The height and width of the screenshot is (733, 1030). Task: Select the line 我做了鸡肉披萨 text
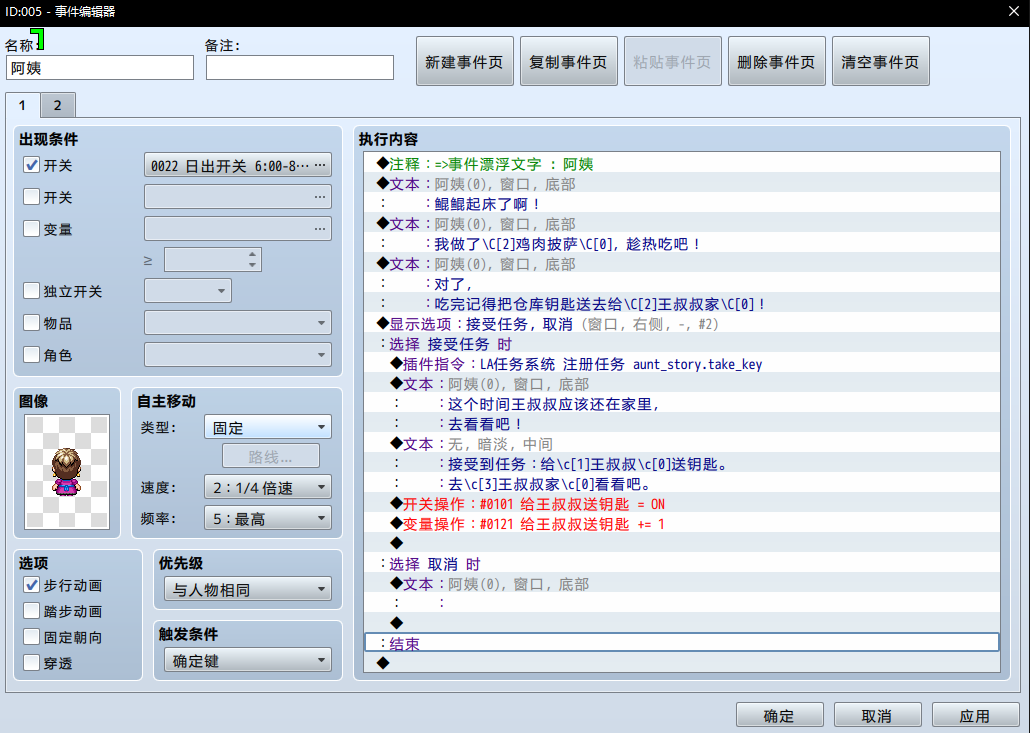click(682, 244)
